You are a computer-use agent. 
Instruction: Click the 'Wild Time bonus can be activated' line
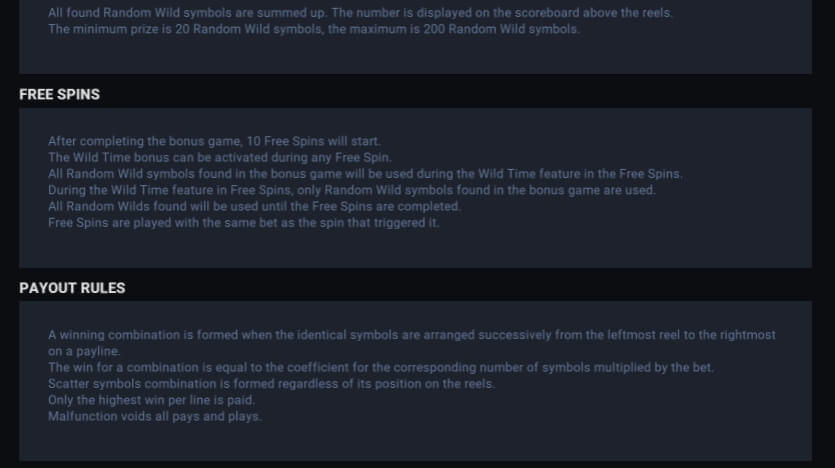[219, 158]
